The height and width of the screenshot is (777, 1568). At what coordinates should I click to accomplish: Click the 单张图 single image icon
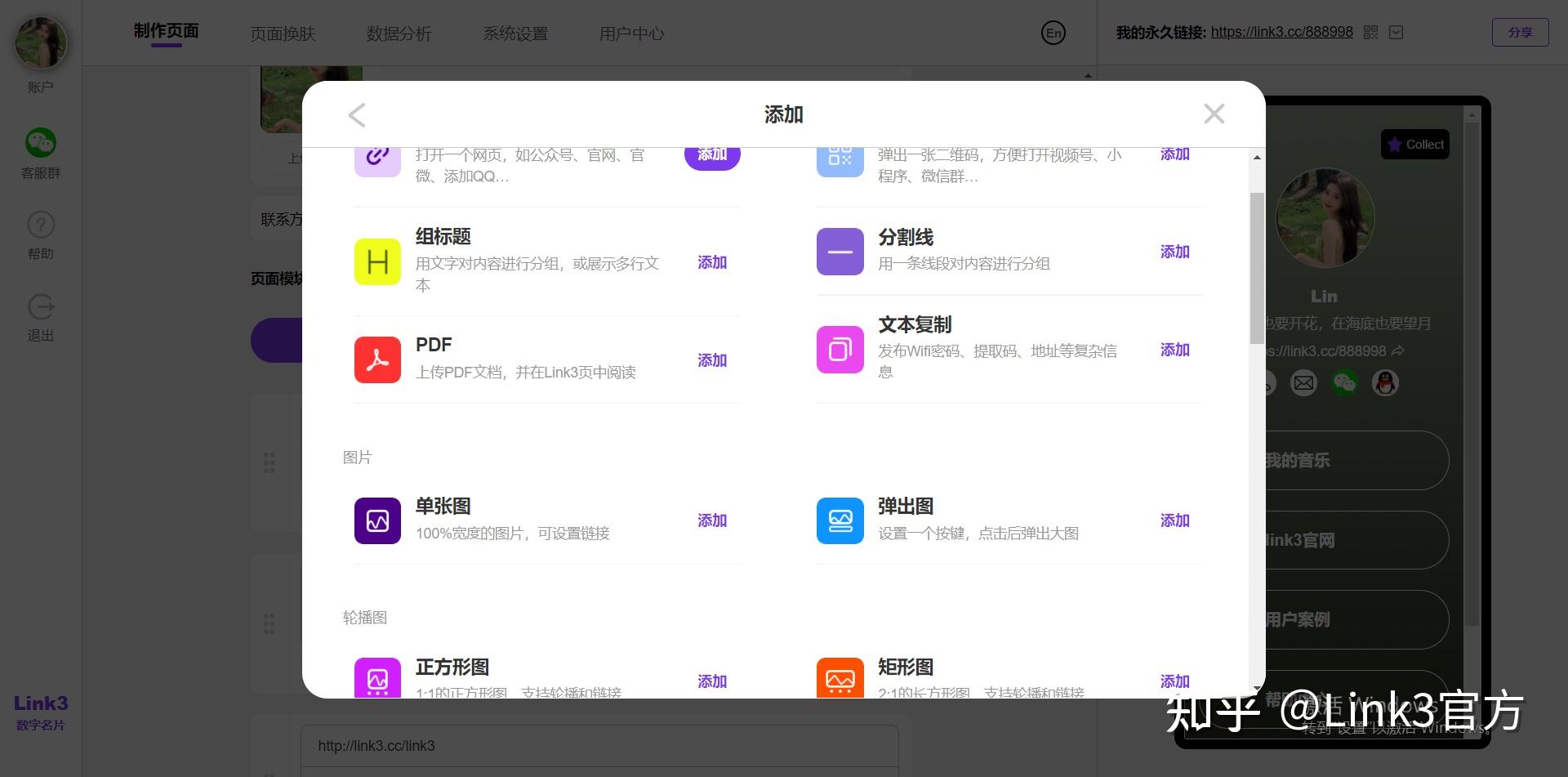[377, 520]
